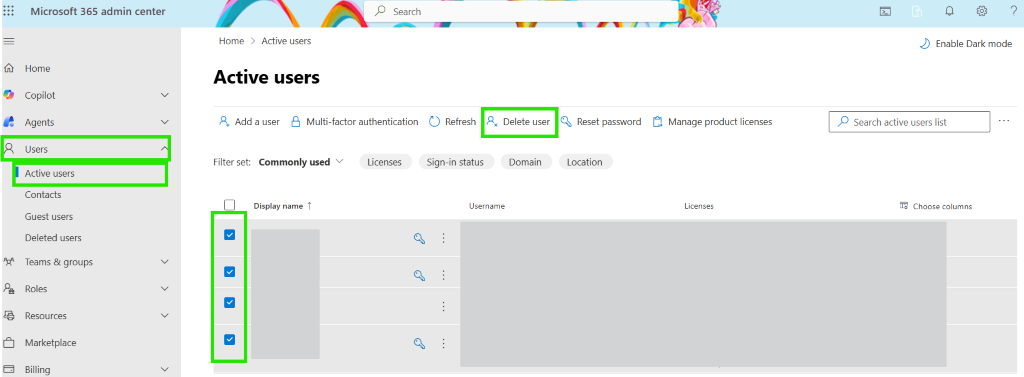Open the app launcher waffle icon
1024x377 pixels.
(9, 11)
